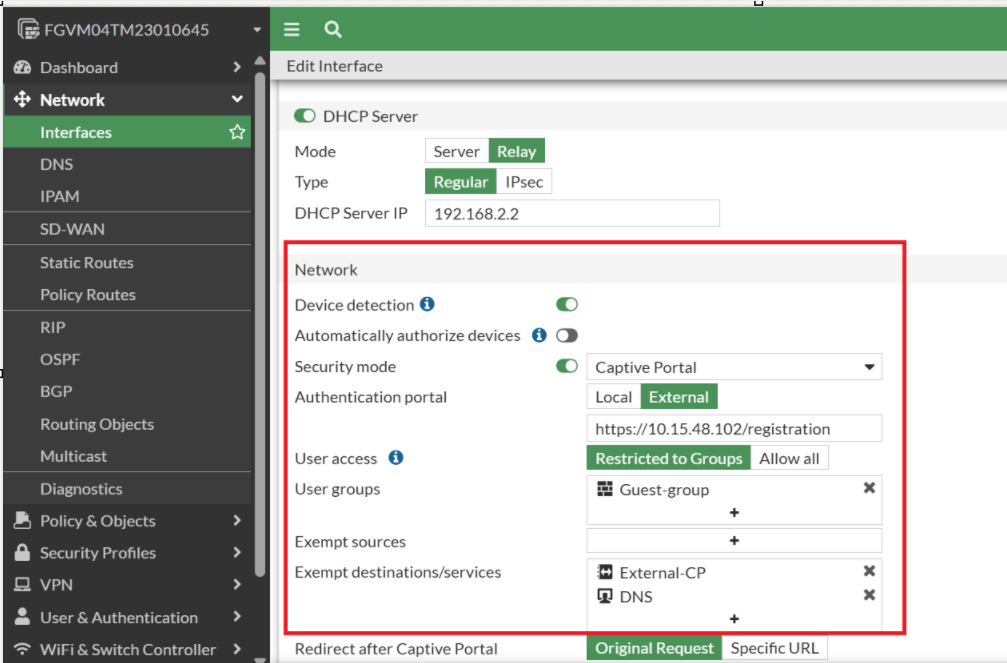Click the Security Profiles padlock icon

[22, 552]
